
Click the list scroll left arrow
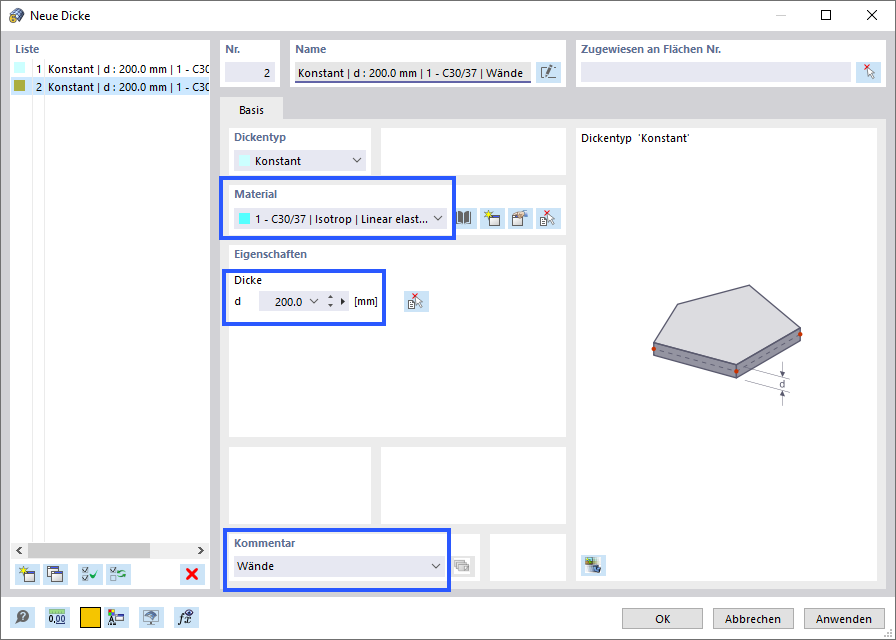tap(19, 550)
